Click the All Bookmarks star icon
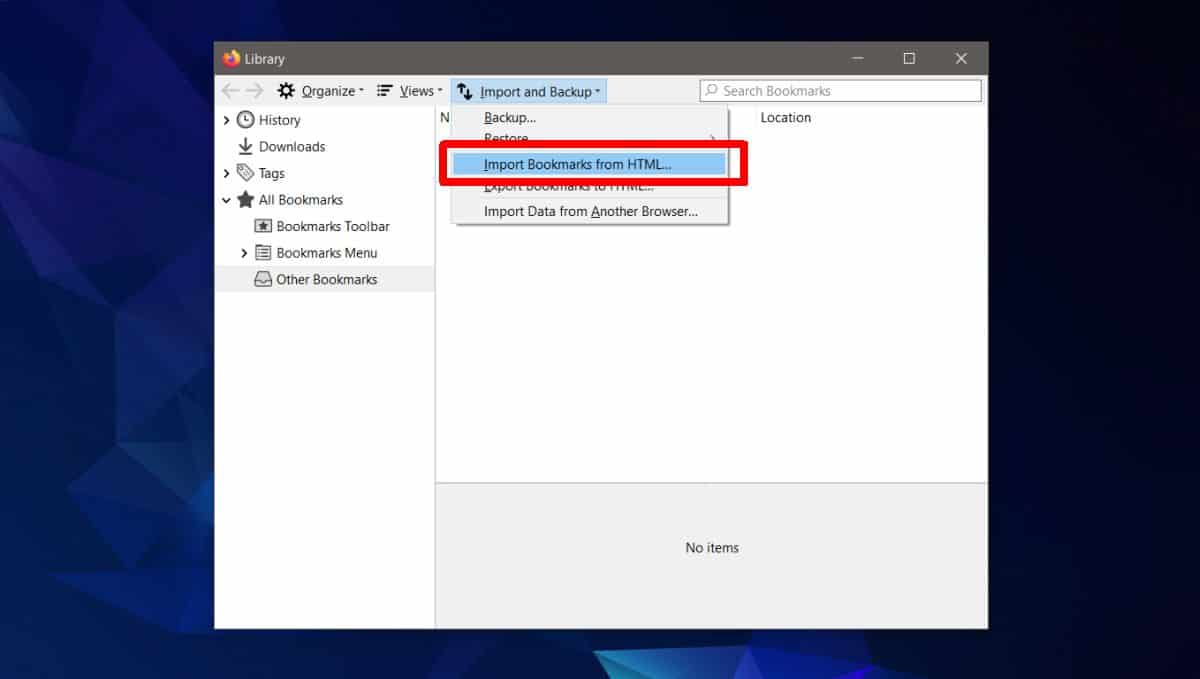This screenshot has width=1200, height=679. click(x=245, y=200)
